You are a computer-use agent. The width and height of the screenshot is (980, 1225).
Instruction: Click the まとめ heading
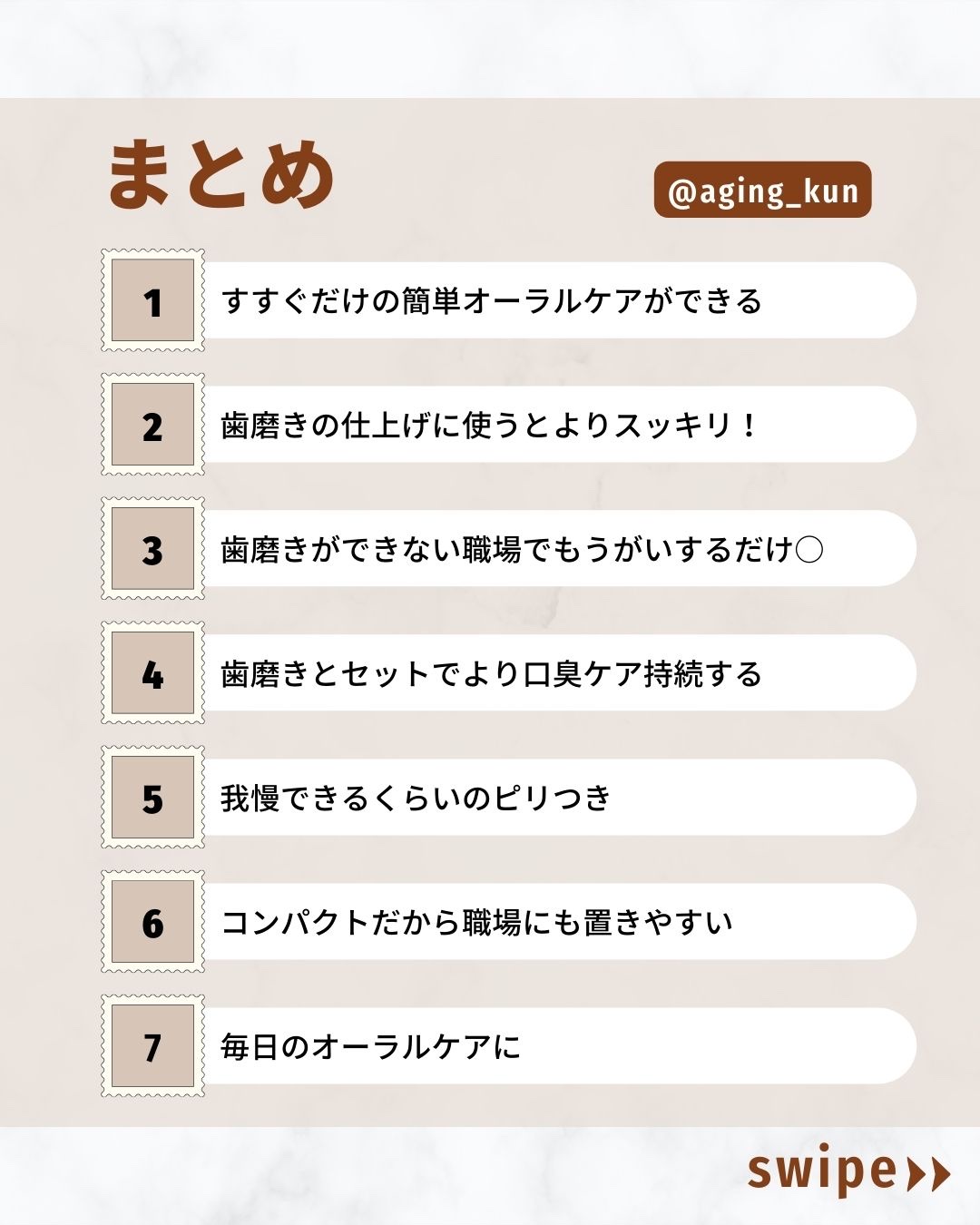pos(221,174)
